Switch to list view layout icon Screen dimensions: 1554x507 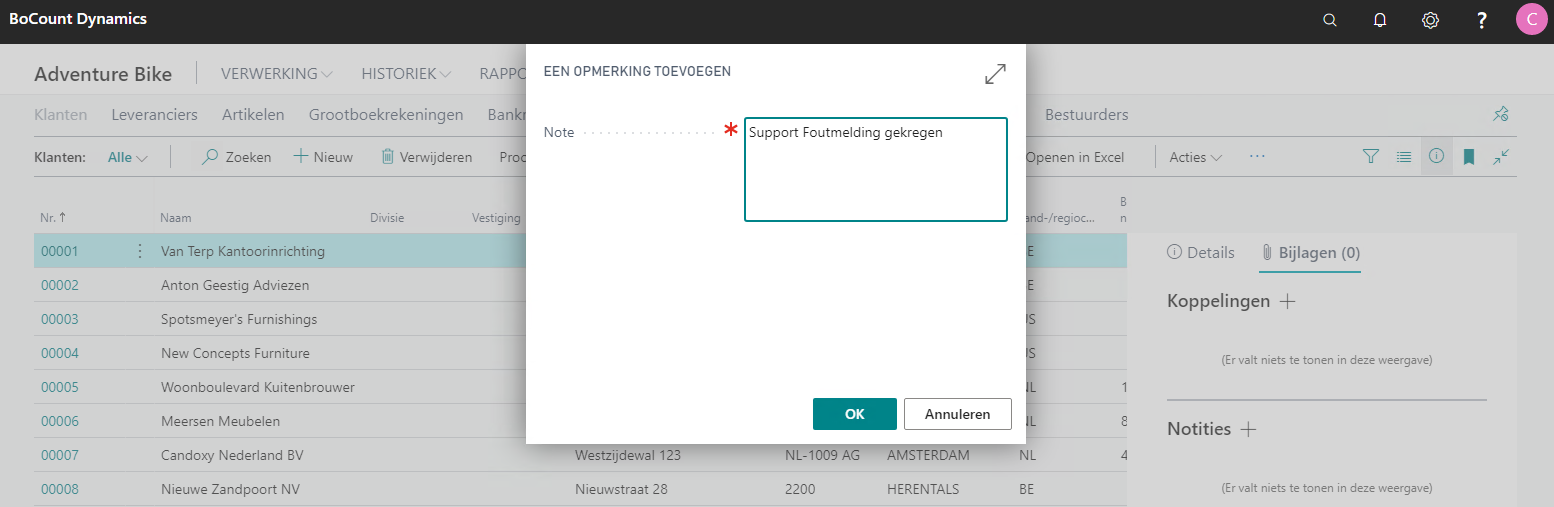point(1404,157)
